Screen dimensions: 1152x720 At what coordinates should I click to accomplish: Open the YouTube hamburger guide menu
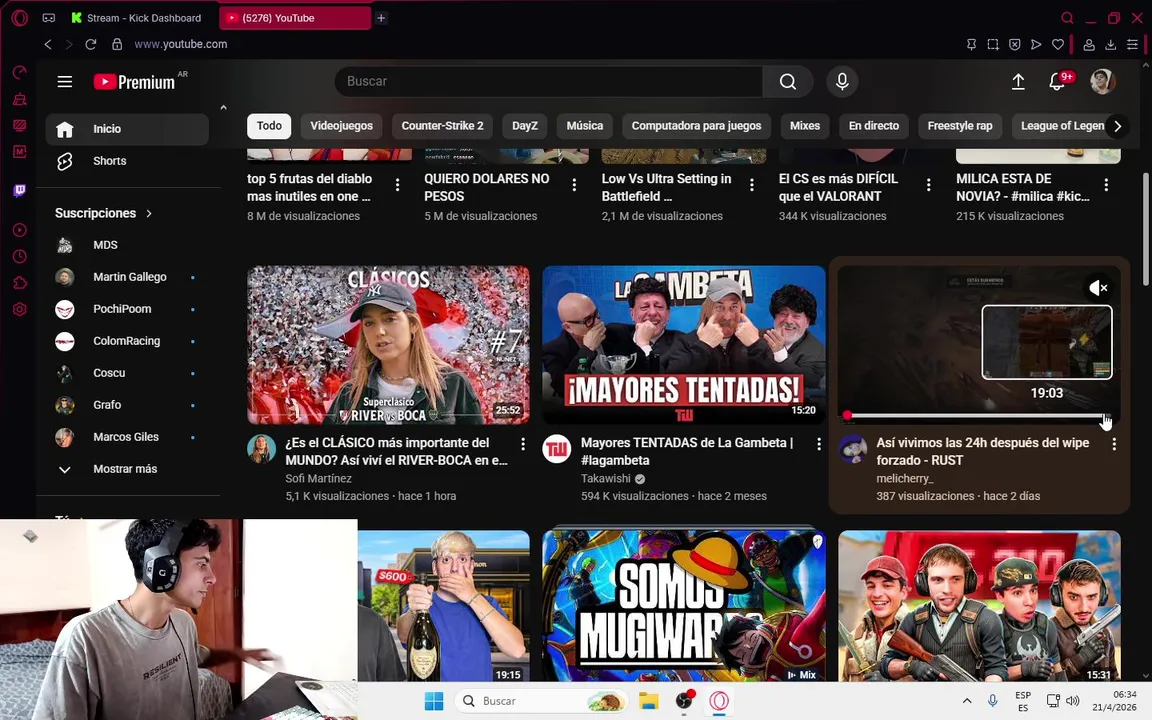(65, 82)
